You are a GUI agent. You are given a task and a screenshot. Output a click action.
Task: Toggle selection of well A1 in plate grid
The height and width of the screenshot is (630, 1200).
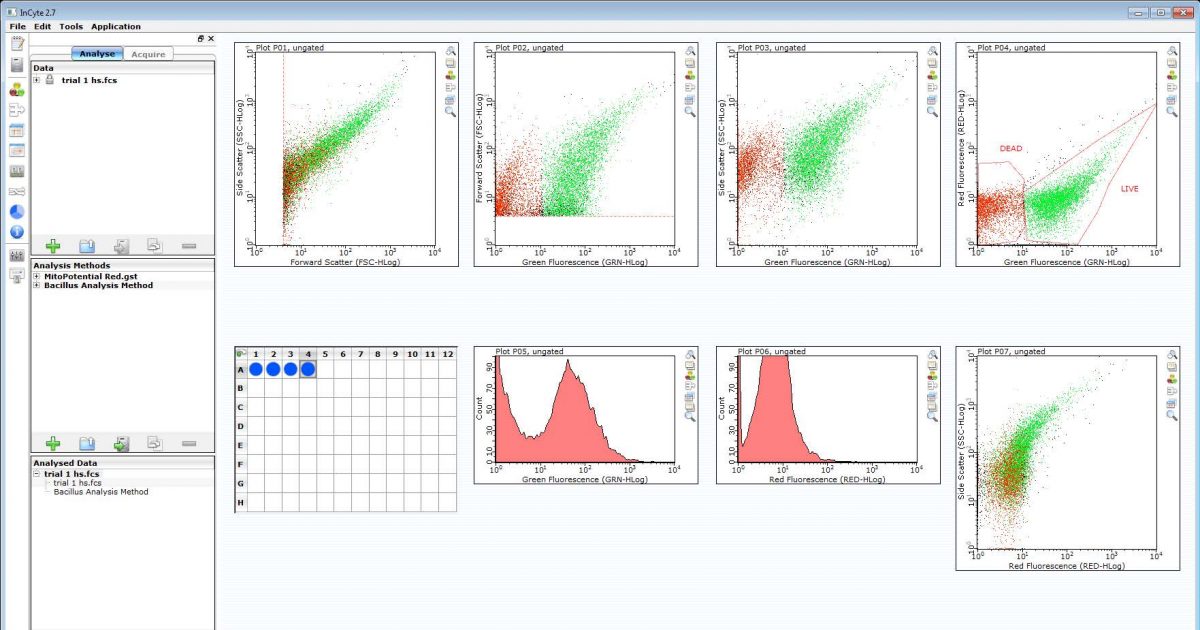pyautogui.click(x=255, y=369)
